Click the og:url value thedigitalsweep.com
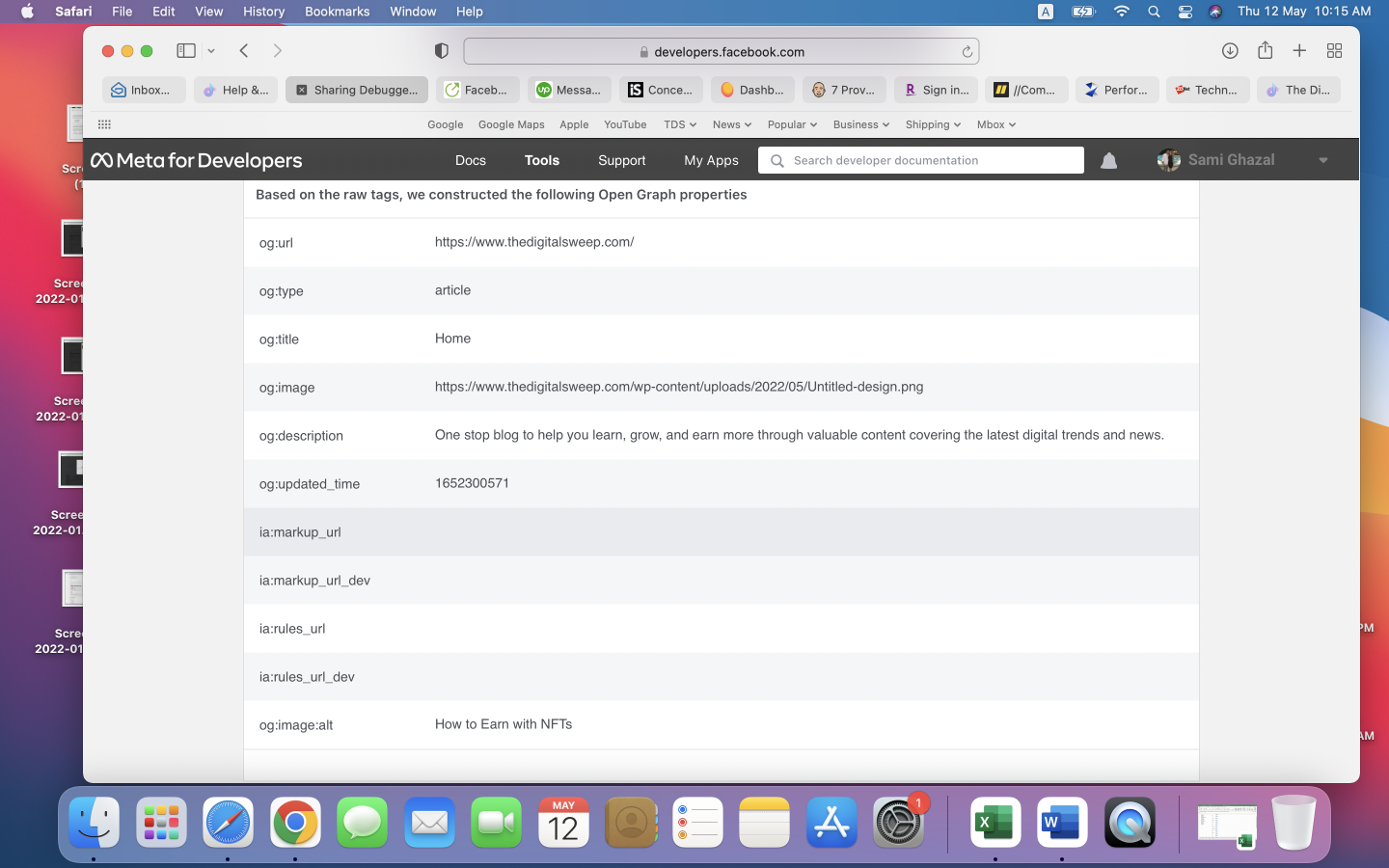 pyautogui.click(x=534, y=242)
